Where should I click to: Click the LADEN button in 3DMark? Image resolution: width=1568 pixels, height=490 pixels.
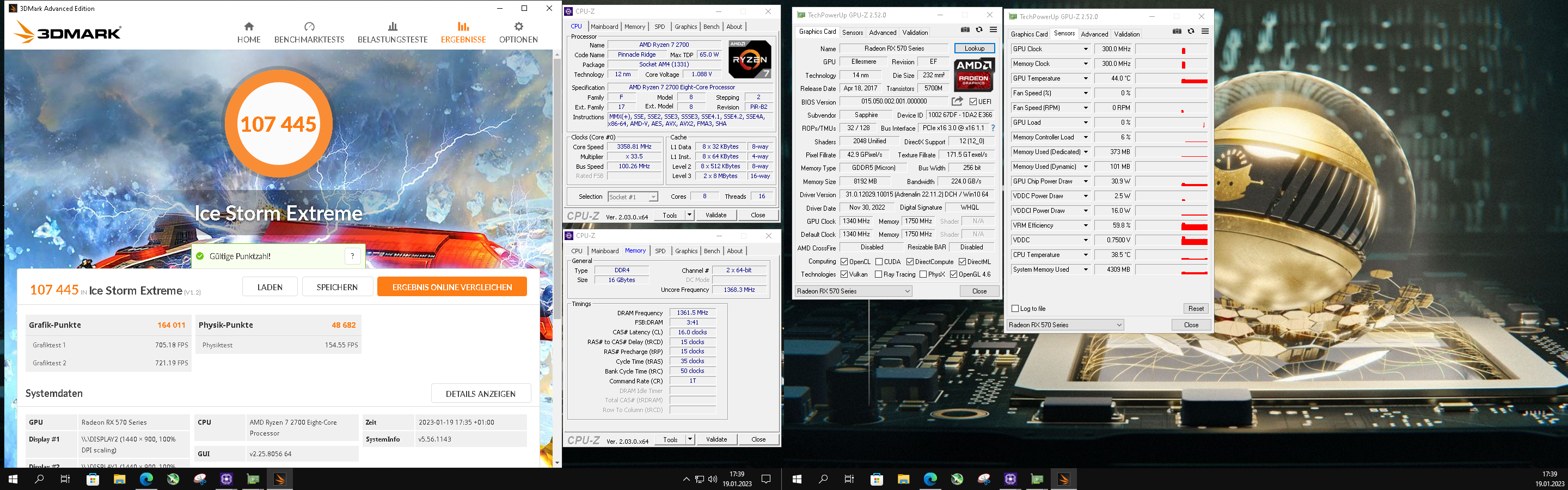[x=269, y=287]
